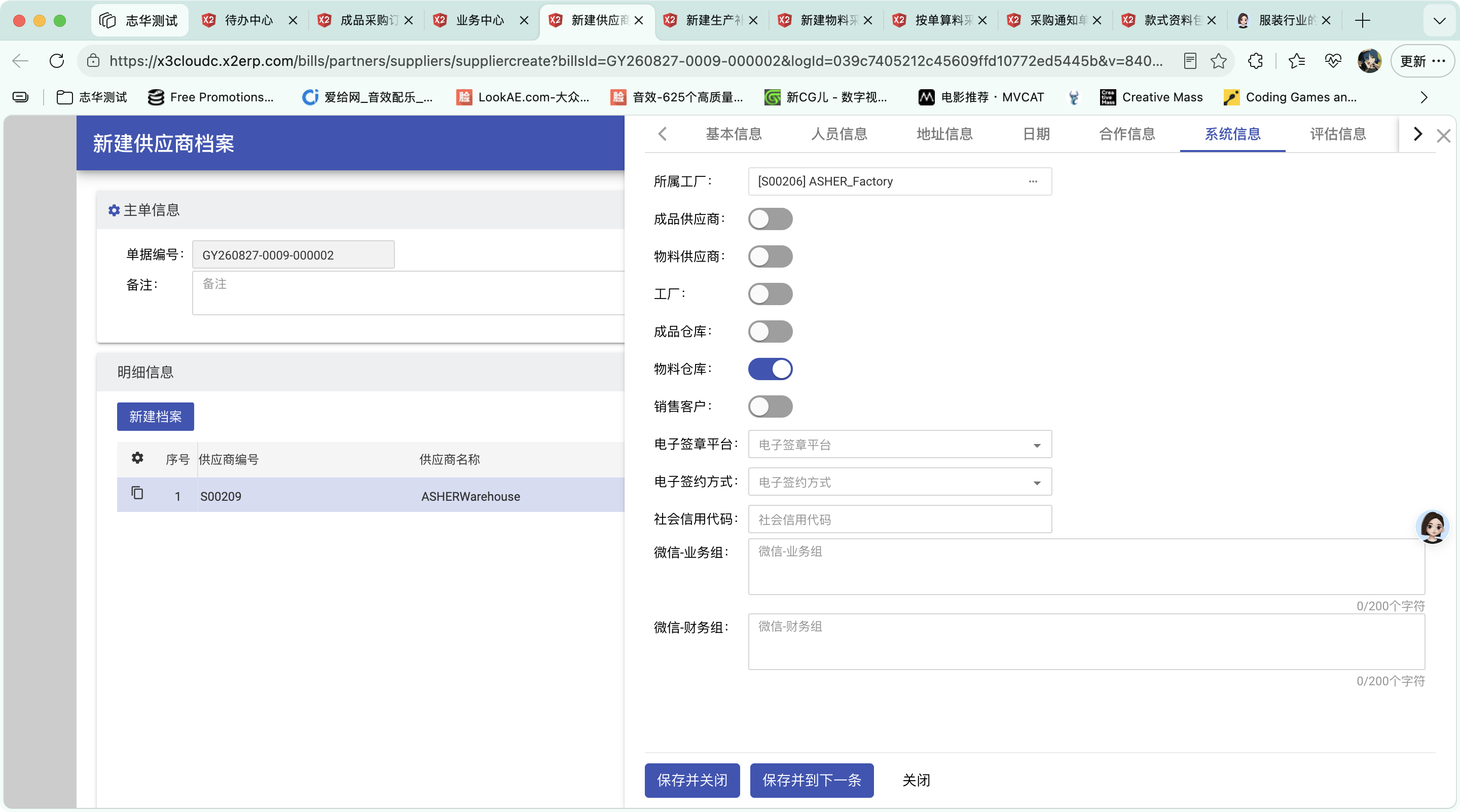1460x812 pixels.
Task: Switch to the 业务中心 browser tab
Action: pos(480,20)
